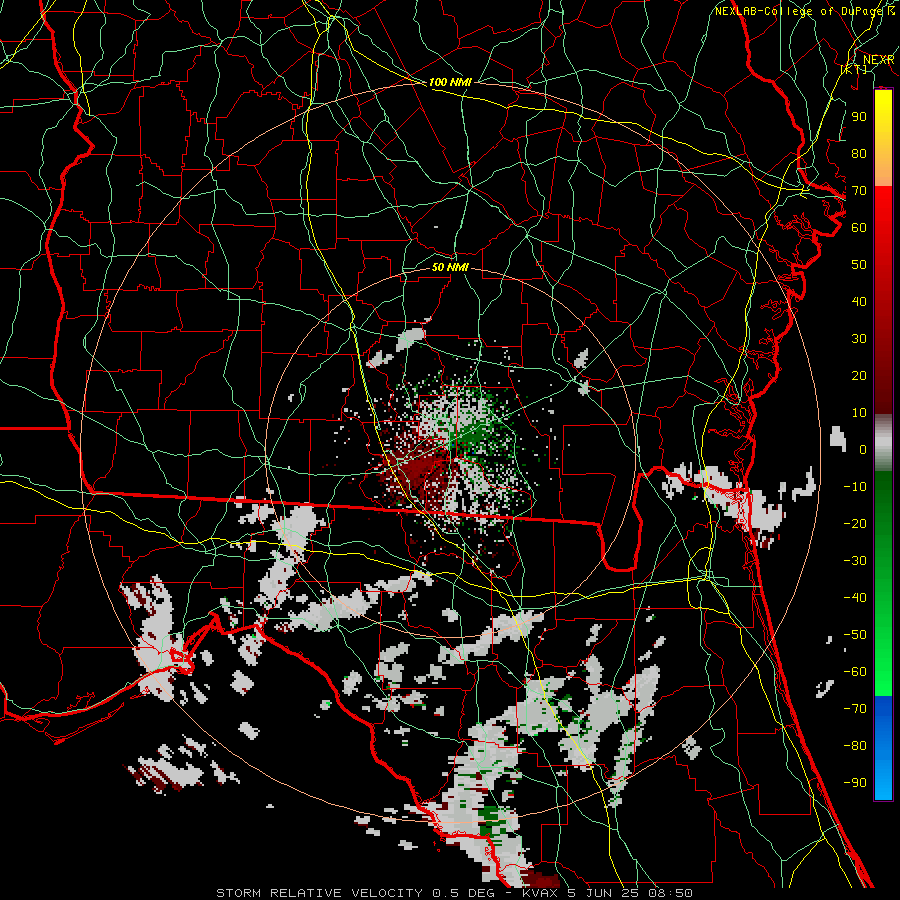
Task: Click the 100 NMI range ring label
Action: [x=450, y=82]
